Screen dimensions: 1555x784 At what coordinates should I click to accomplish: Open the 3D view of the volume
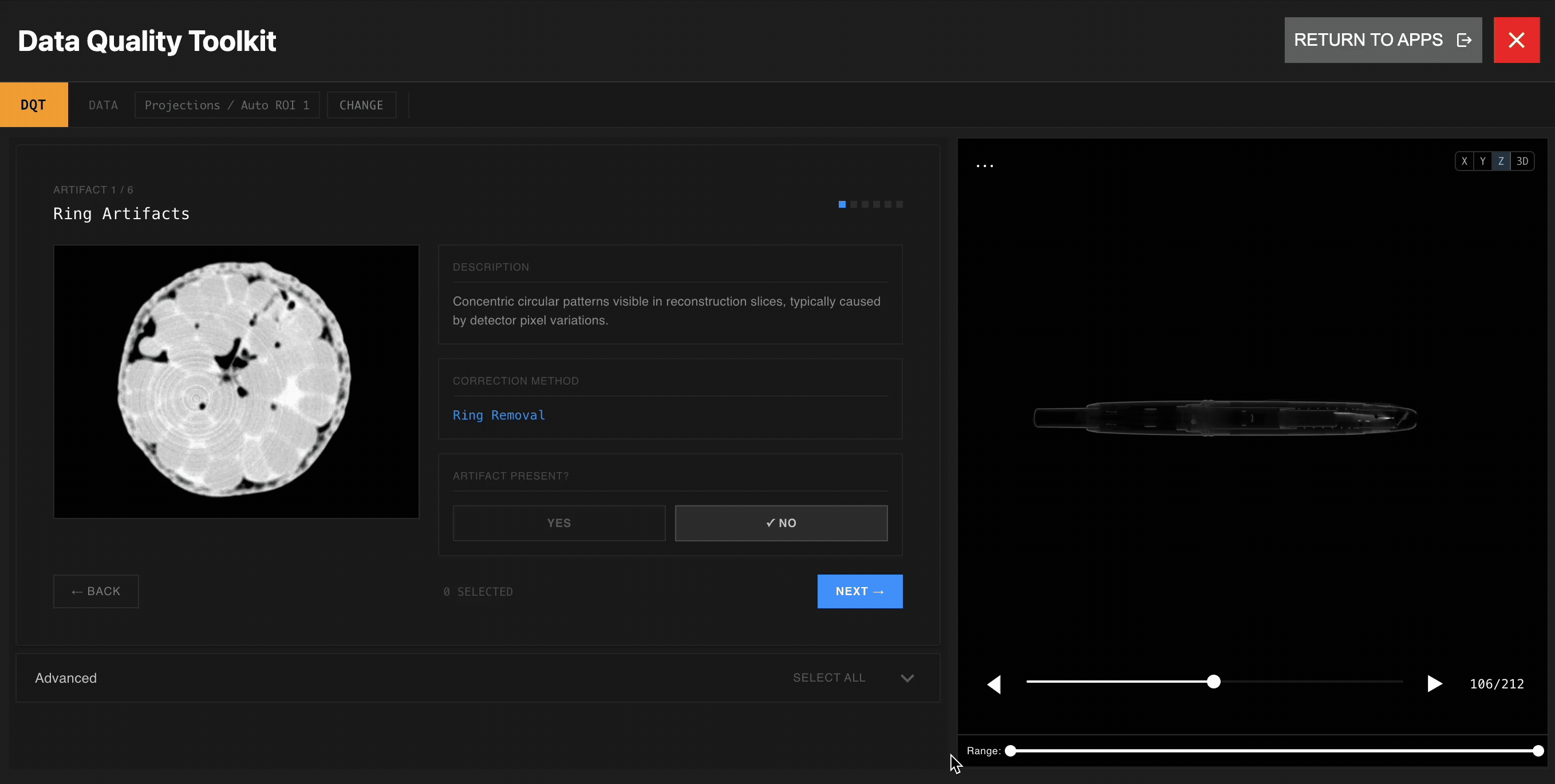pyautogui.click(x=1522, y=161)
